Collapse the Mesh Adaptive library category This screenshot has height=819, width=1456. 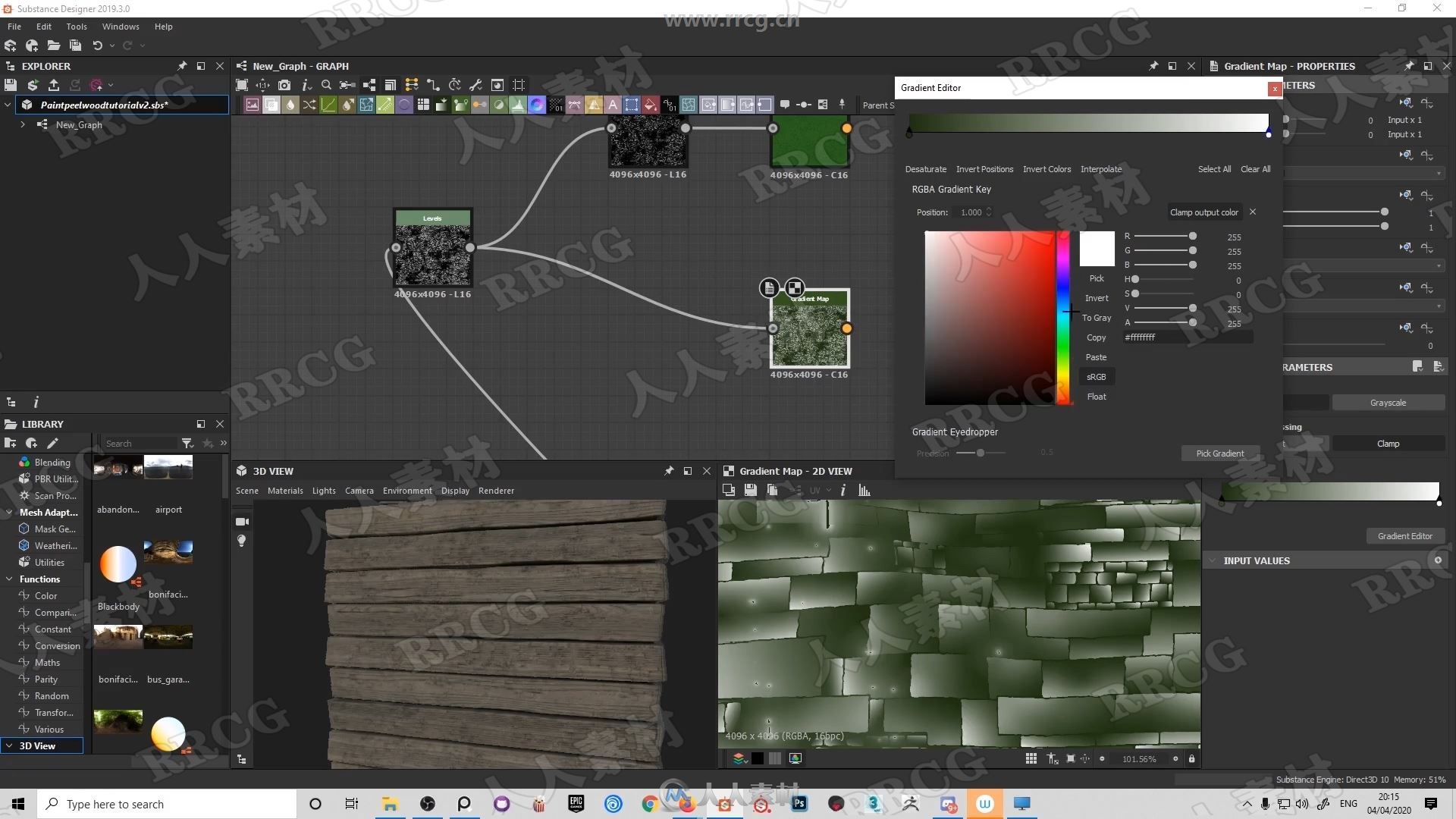[x=9, y=512]
